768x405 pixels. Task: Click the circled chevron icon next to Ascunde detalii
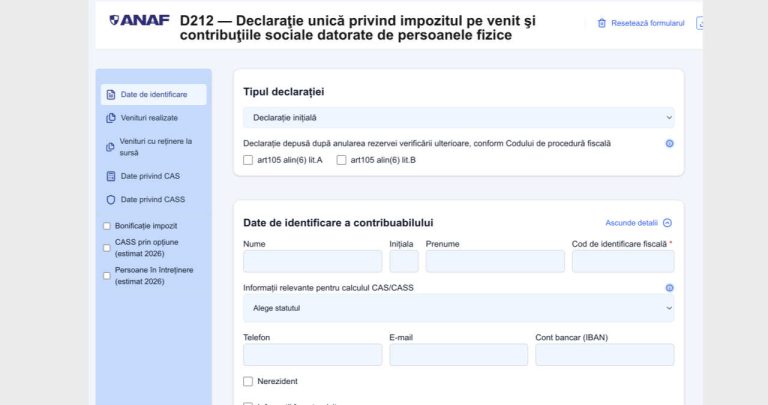tap(667, 223)
